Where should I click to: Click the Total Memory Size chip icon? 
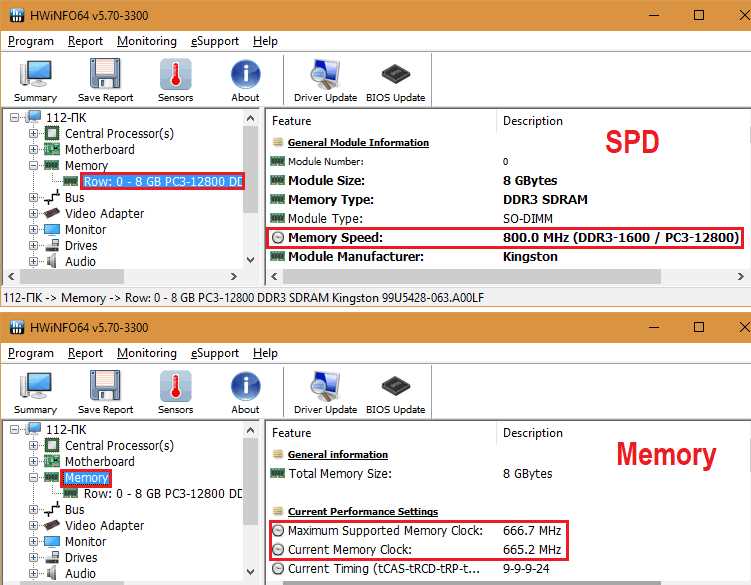(277, 473)
